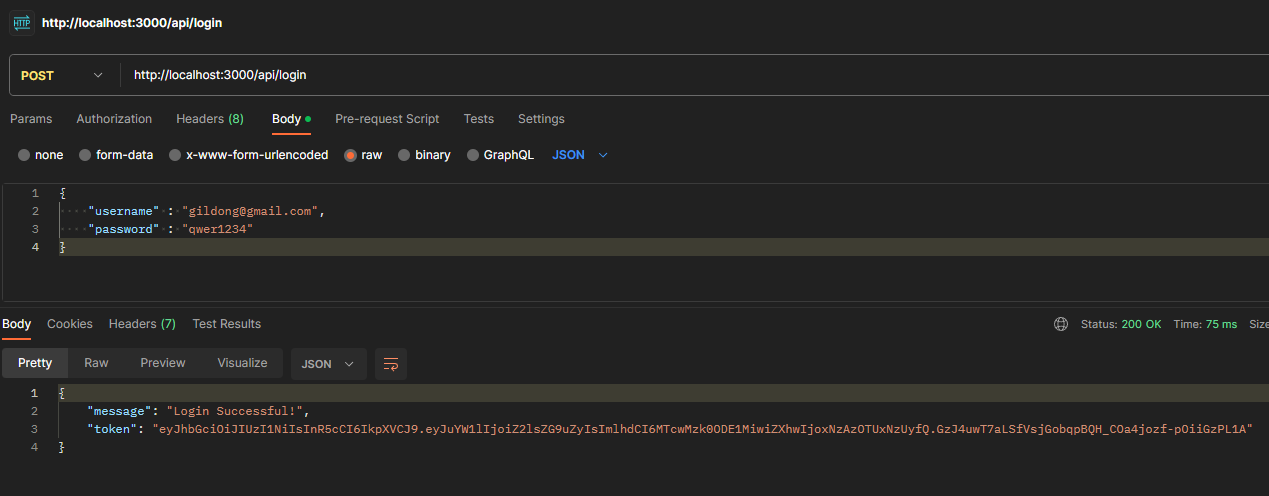Open the POST method dropdown
This screenshot has height=496, width=1269.
coord(62,75)
